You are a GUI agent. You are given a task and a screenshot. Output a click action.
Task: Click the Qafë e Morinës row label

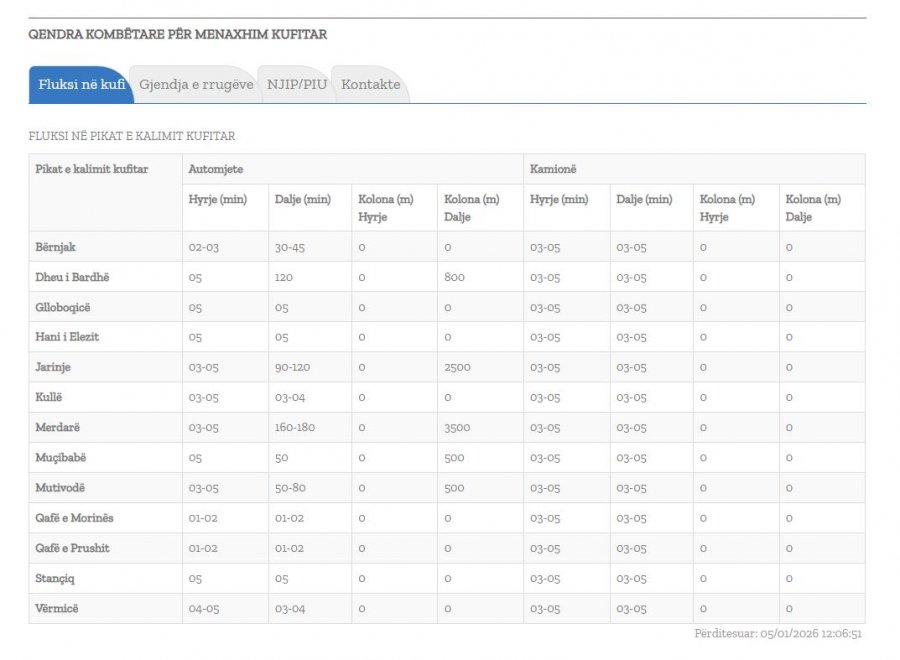(74, 518)
